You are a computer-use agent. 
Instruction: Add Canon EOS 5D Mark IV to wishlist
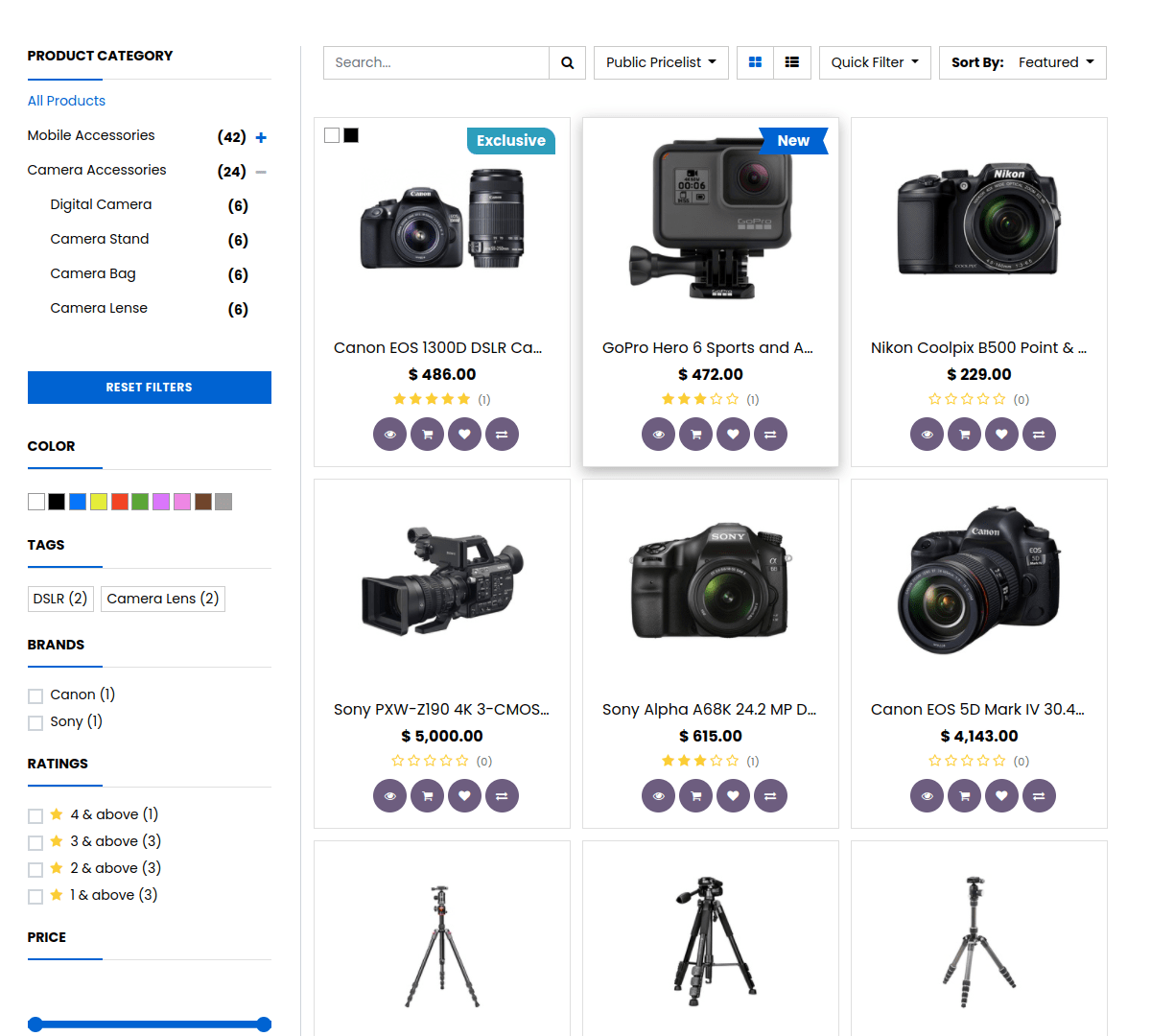click(x=1001, y=795)
